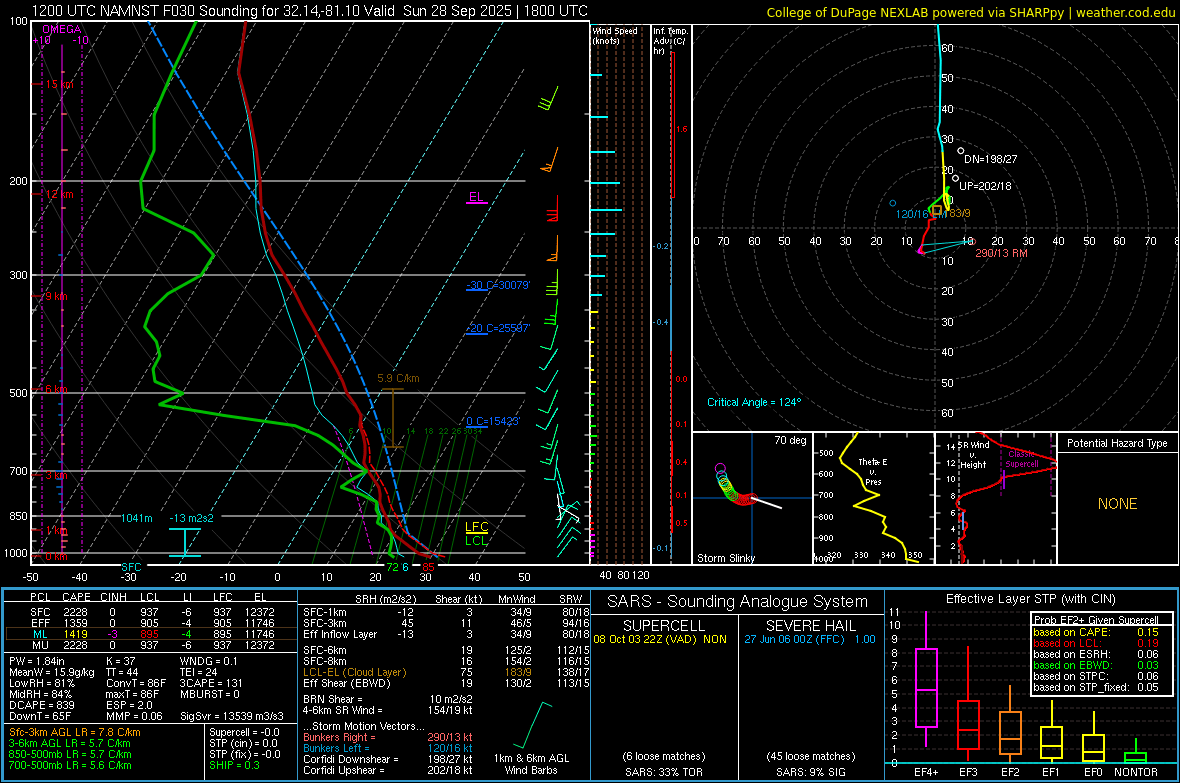Click the sounding title with 'NAMNST F030'
Screen dimensions: 1180x783
[x=309, y=11]
